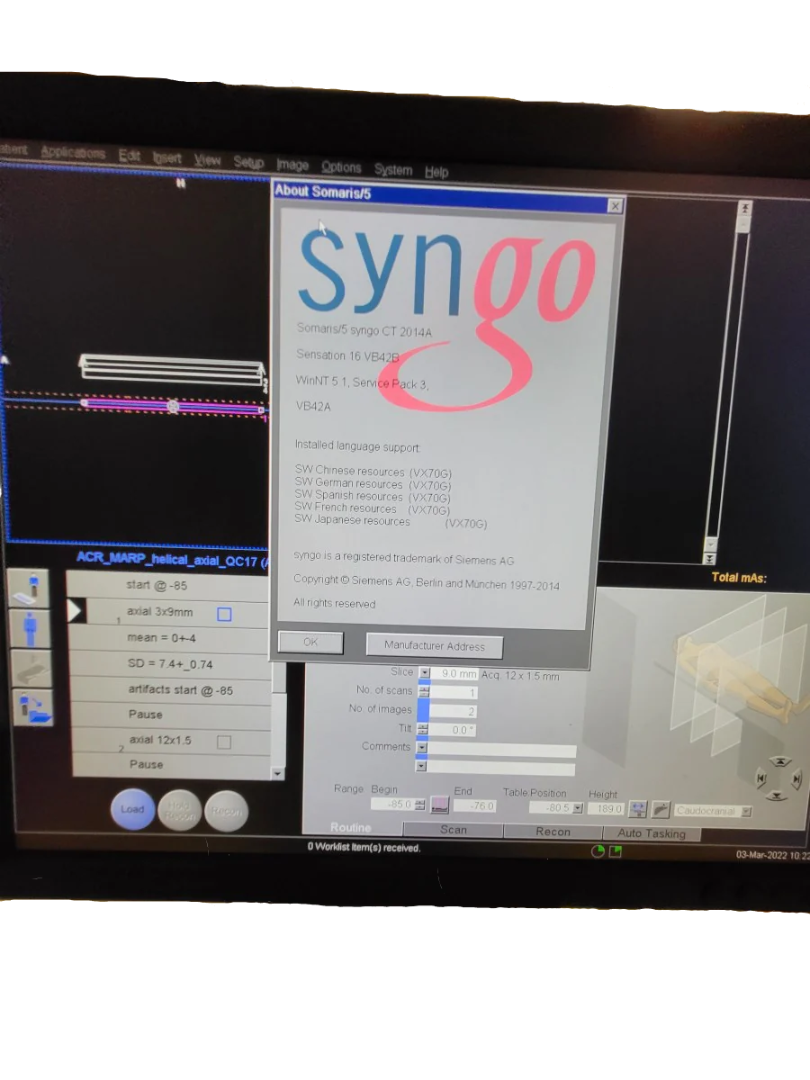Click the Hold Recon button
The image size is (810, 1080).
point(179,811)
